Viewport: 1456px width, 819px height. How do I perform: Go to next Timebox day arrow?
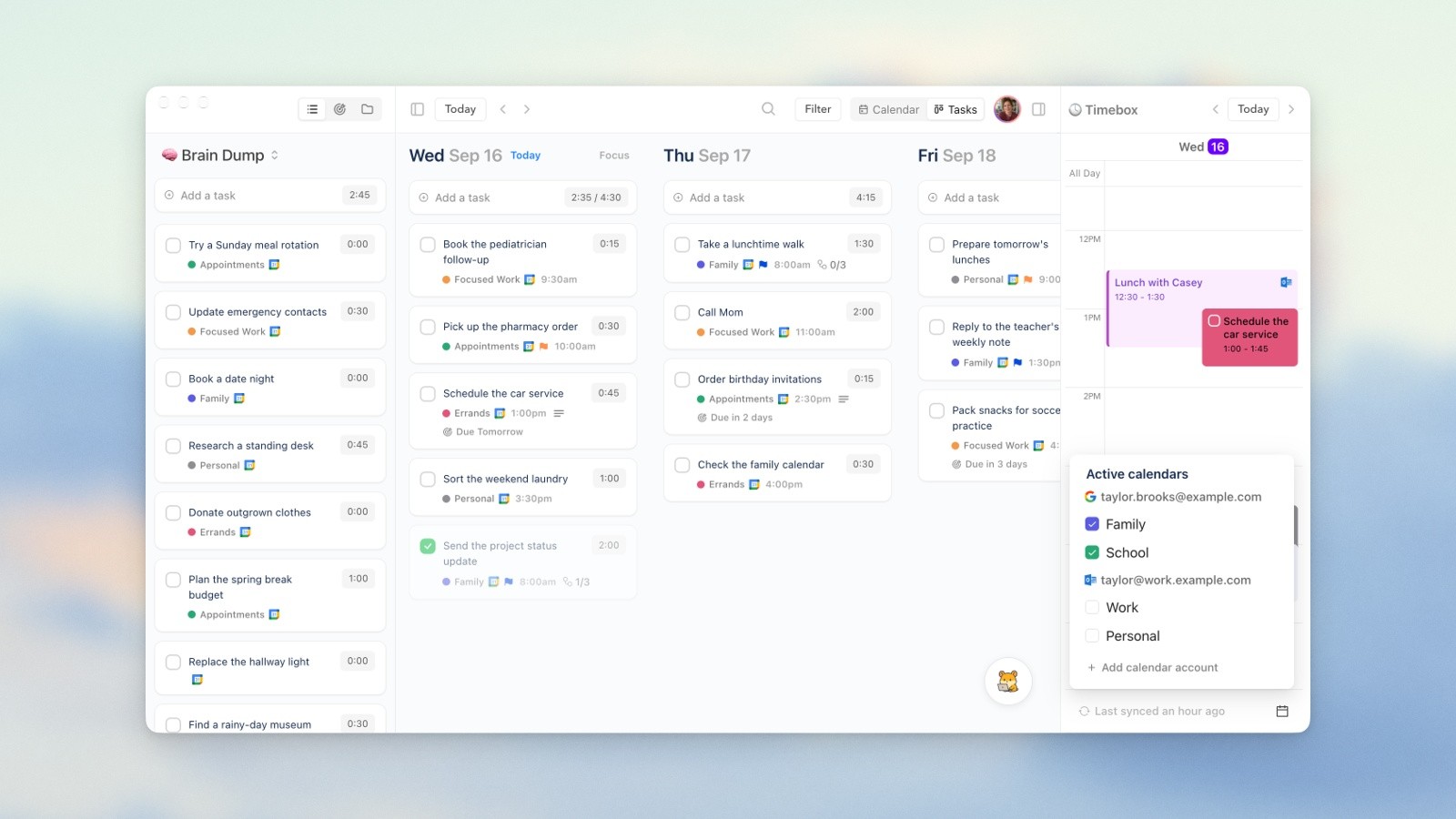(x=1291, y=109)
